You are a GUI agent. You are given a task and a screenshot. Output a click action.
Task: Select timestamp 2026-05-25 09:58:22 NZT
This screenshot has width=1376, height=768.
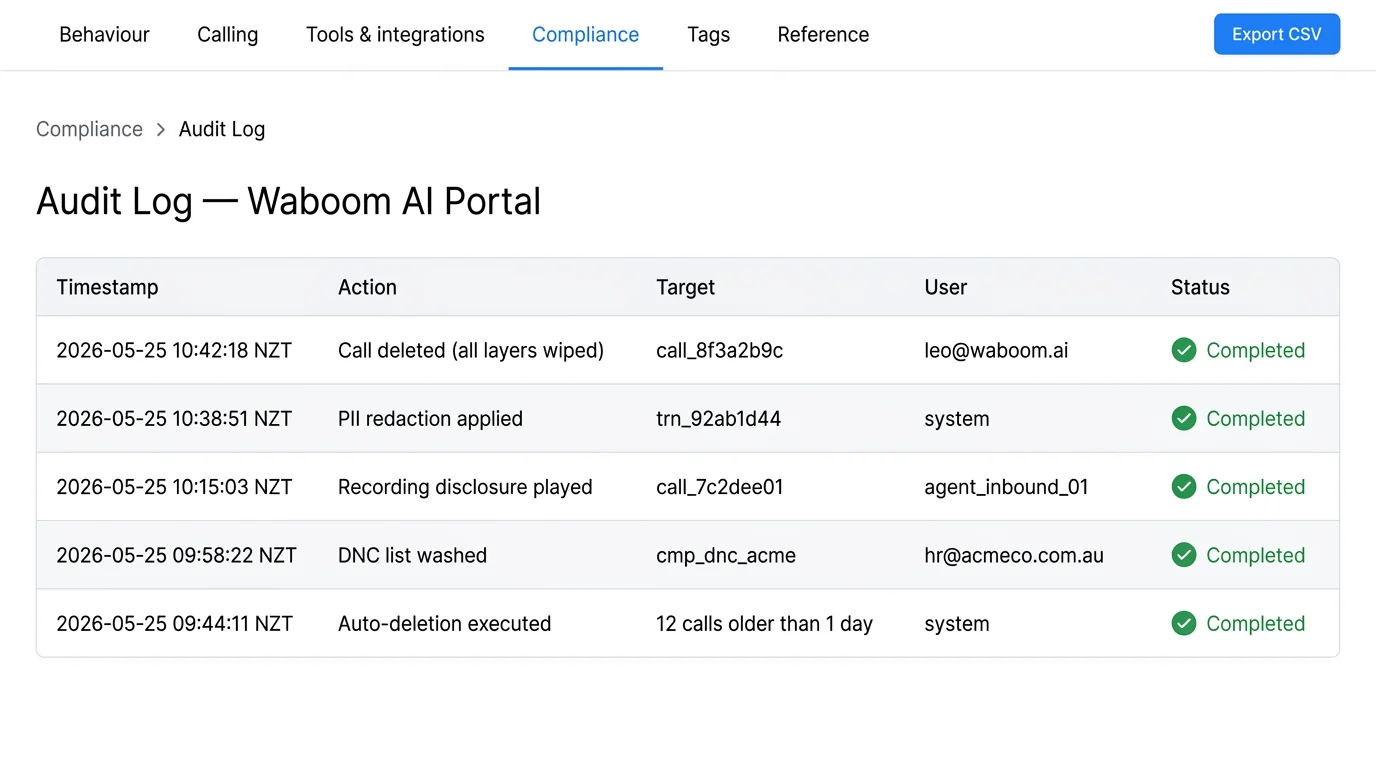pos(176,555)
